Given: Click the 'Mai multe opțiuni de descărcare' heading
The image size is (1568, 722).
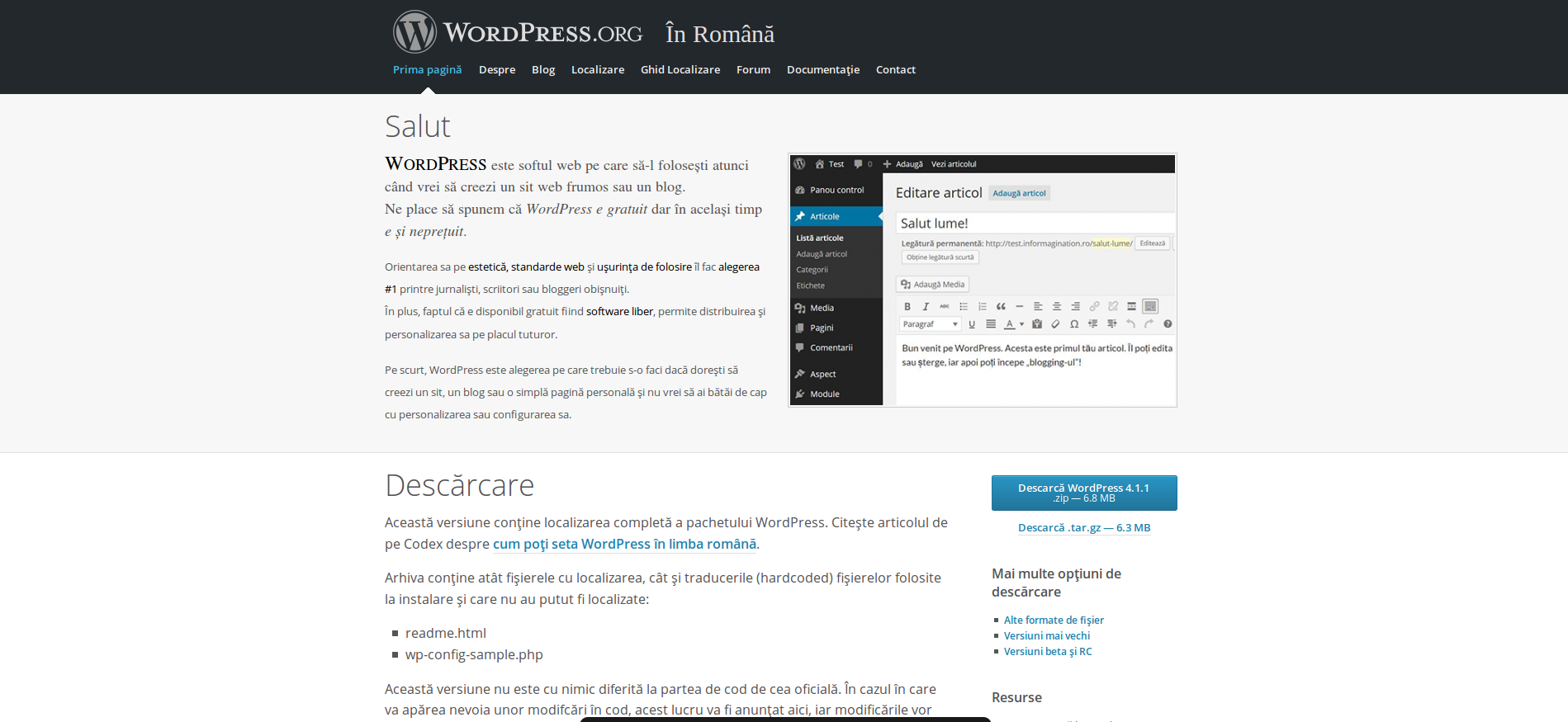Looking at the screenshot, I should click(1056, 583).
